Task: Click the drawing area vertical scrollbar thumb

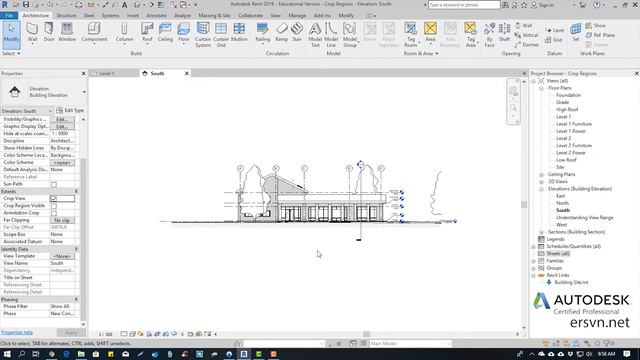Action: point(524,204)
